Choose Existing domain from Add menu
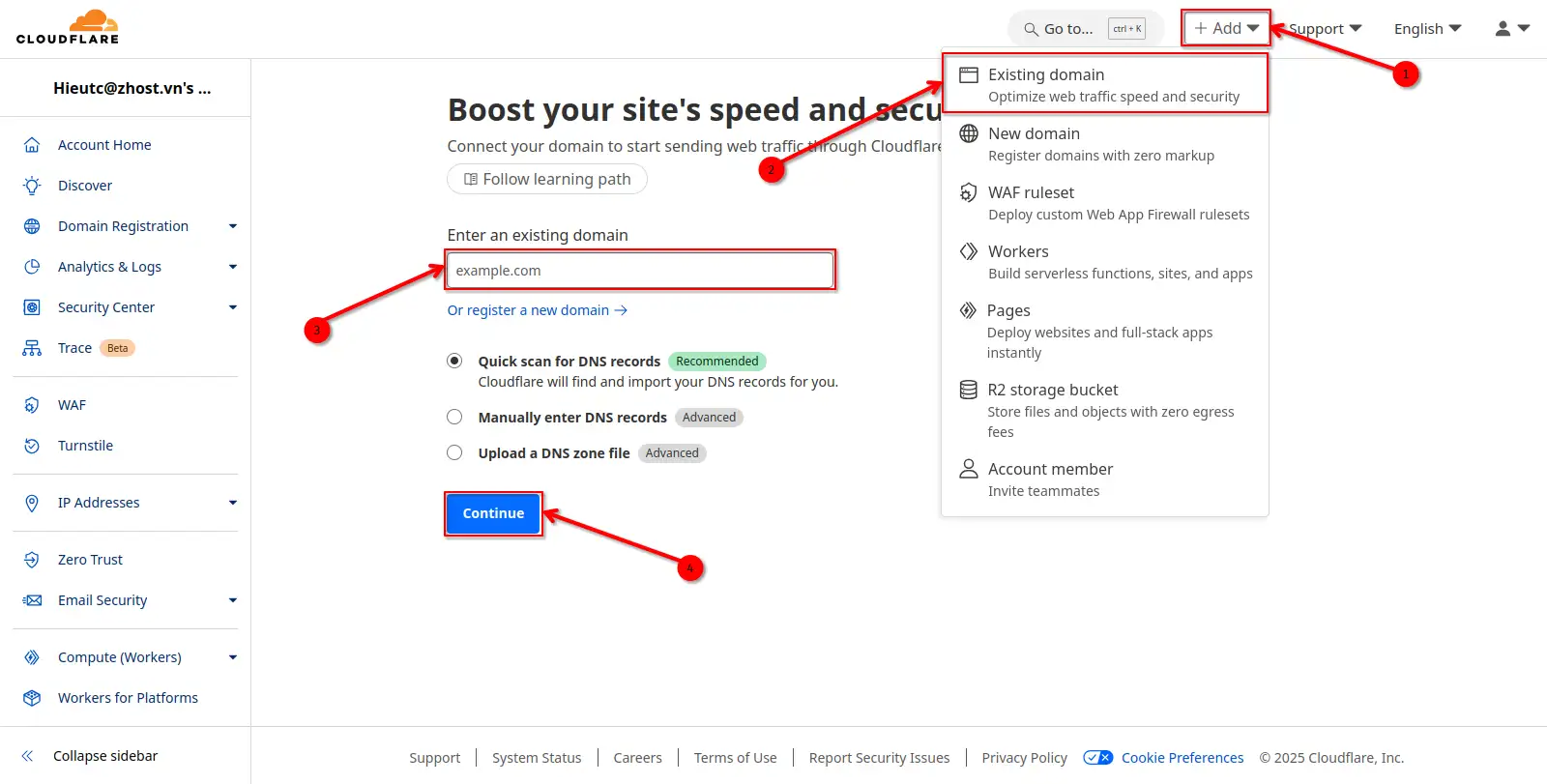 1104,84
